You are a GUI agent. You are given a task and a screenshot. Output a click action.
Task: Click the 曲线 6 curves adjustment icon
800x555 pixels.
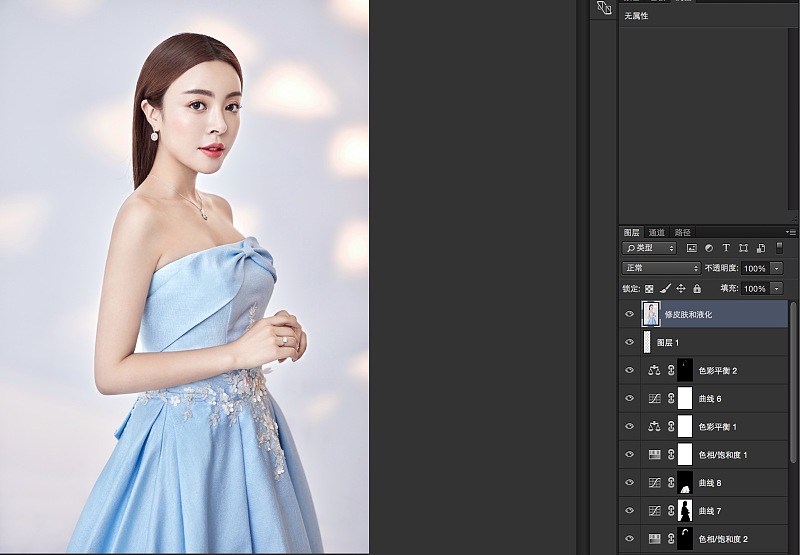pyautogui.click(x=654, y=398)
